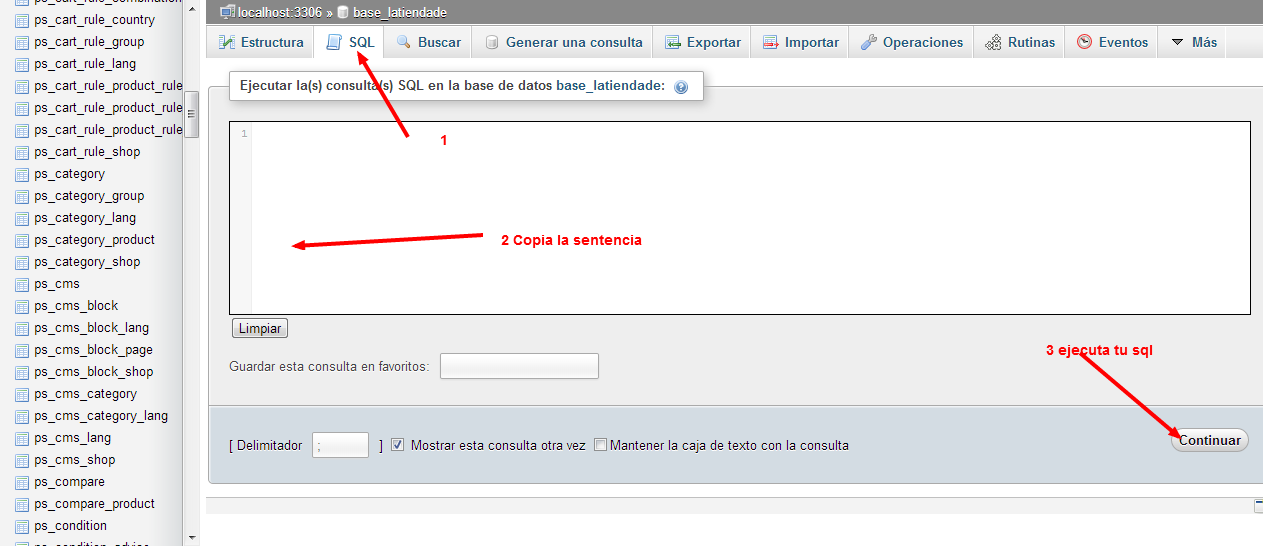This screenshot has width=1263, height=546.
Task: Click the help icon beside base_latiendade query title
Action: 681,87
